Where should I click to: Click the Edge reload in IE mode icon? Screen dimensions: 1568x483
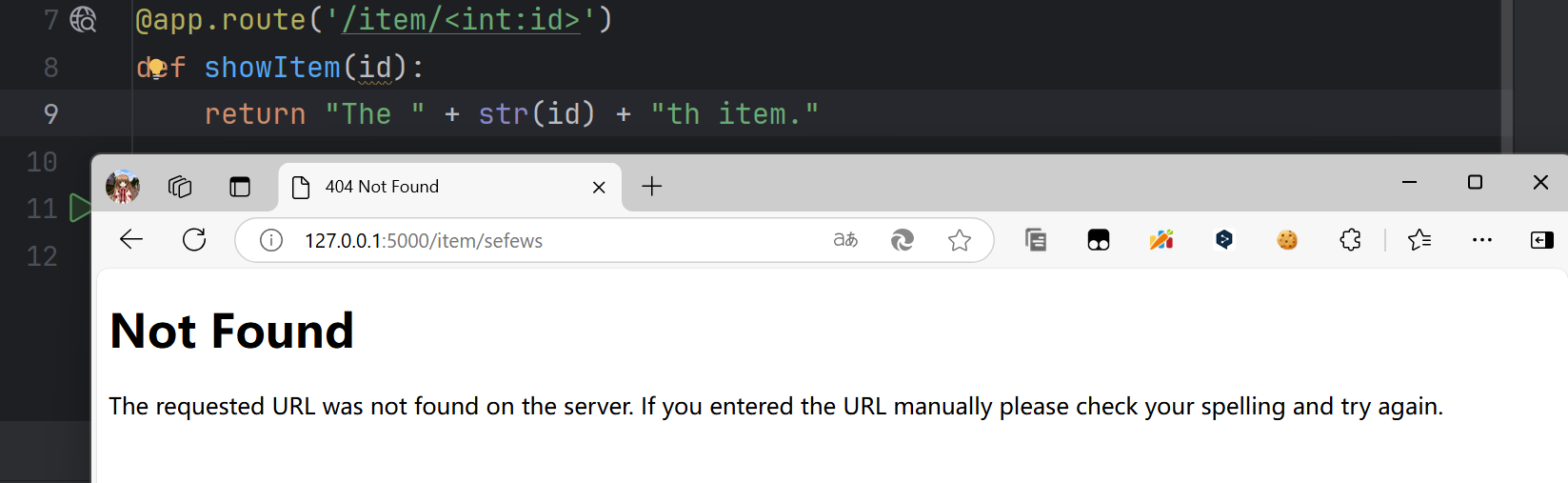pos(903,240)
